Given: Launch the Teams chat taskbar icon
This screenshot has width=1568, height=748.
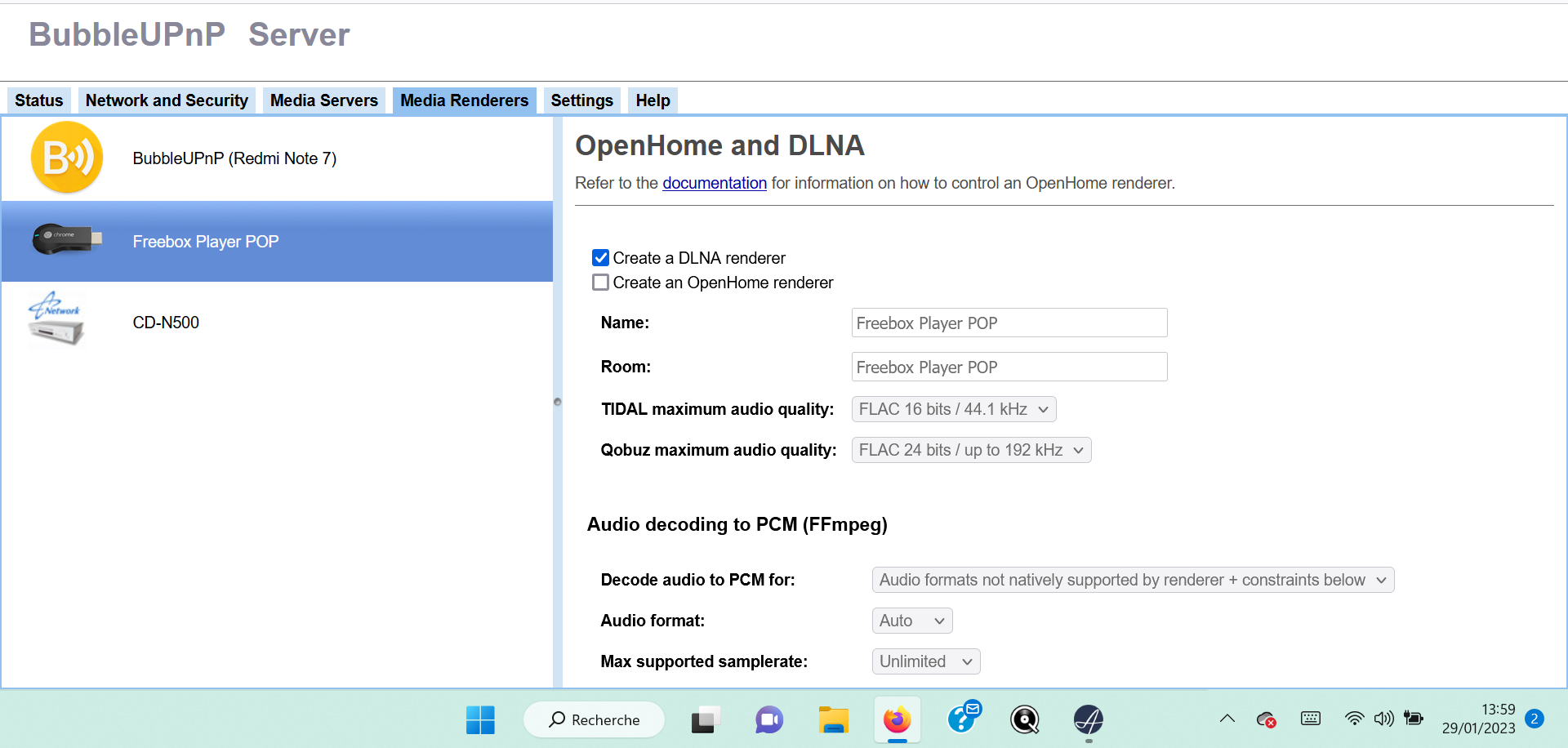Looking at the screenshot, I should click(768, 719).
